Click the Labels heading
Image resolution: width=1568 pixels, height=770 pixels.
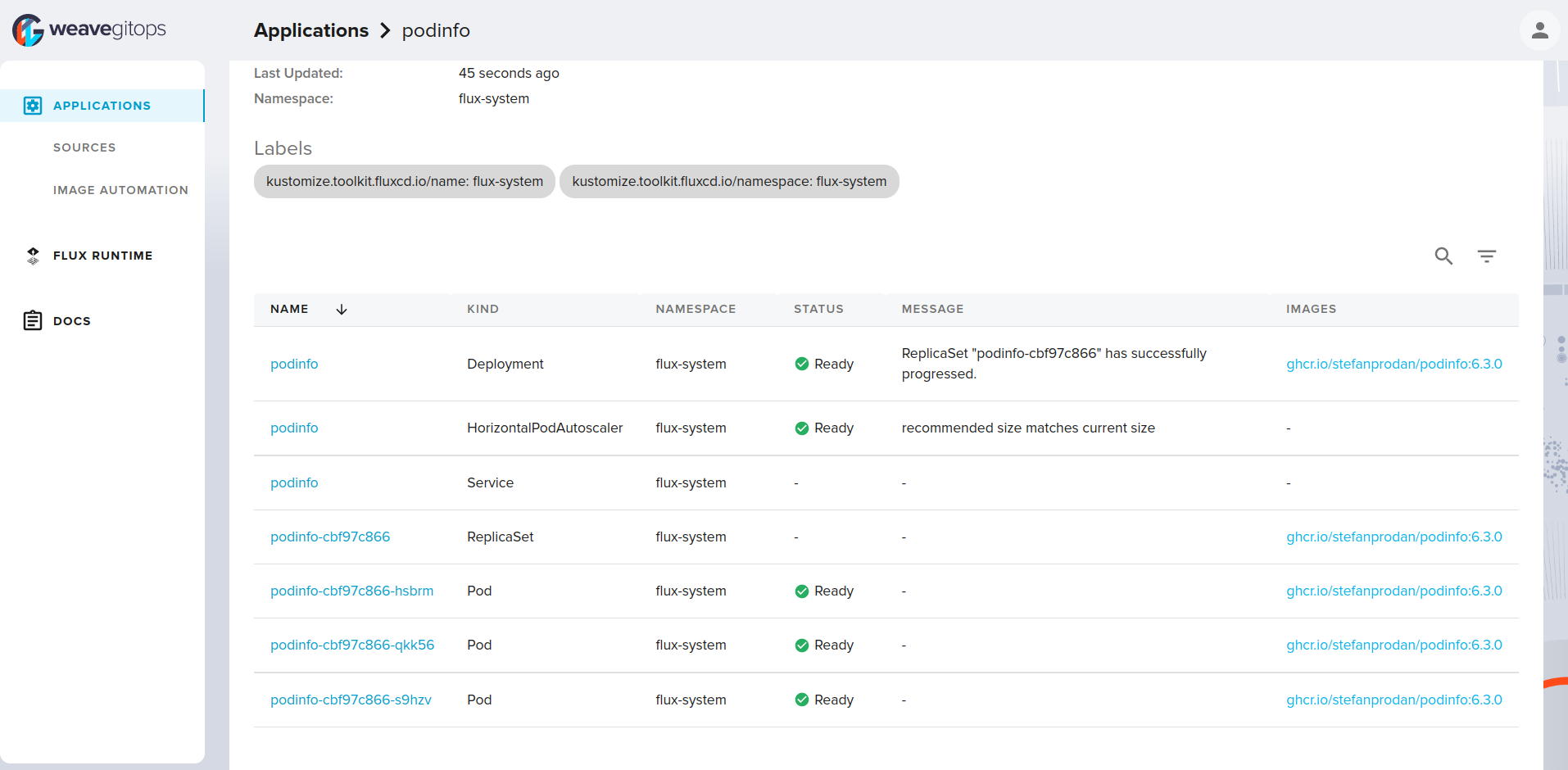pos(283,148)
